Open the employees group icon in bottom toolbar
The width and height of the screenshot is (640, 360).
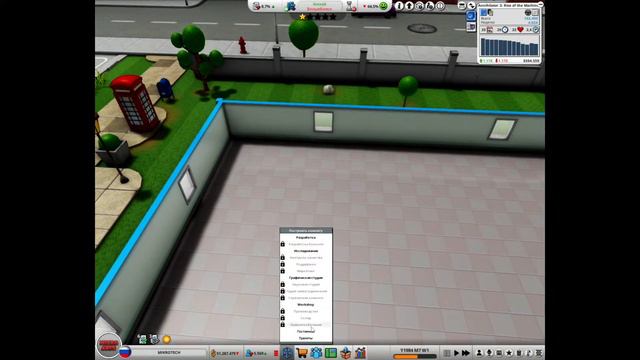316,353
